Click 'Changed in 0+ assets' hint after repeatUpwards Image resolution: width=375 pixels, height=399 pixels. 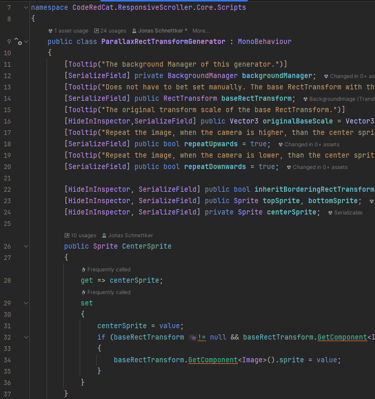pos(309,145)
